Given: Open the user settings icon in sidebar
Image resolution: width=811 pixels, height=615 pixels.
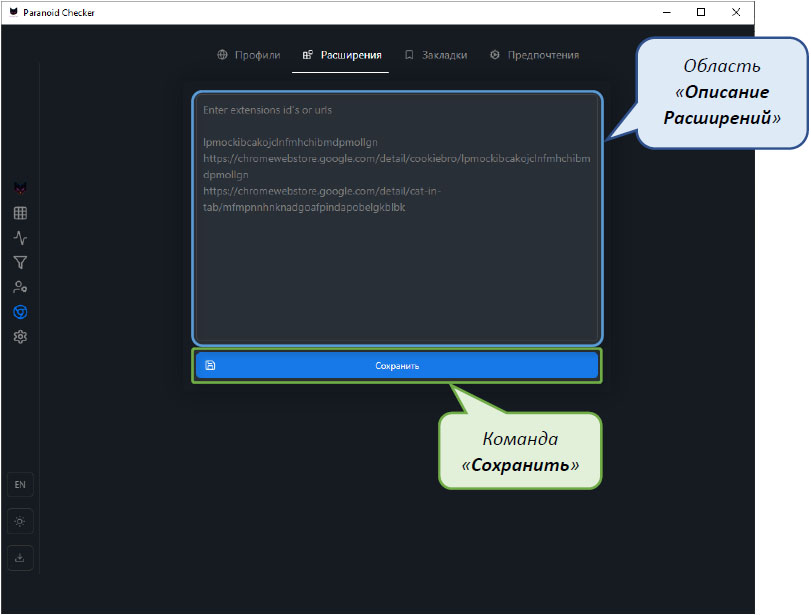Looking at the screenshot, I should click(20, 288).
